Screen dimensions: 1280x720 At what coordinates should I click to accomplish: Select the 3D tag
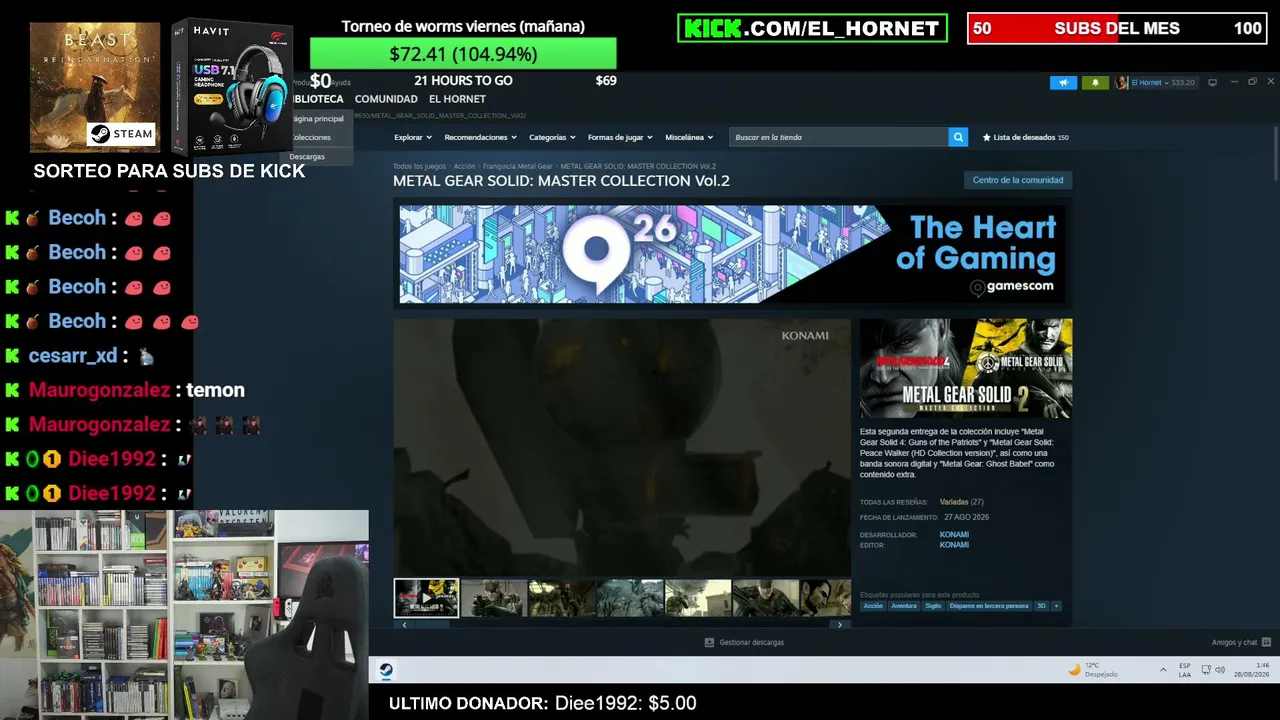pos(1041,606)
